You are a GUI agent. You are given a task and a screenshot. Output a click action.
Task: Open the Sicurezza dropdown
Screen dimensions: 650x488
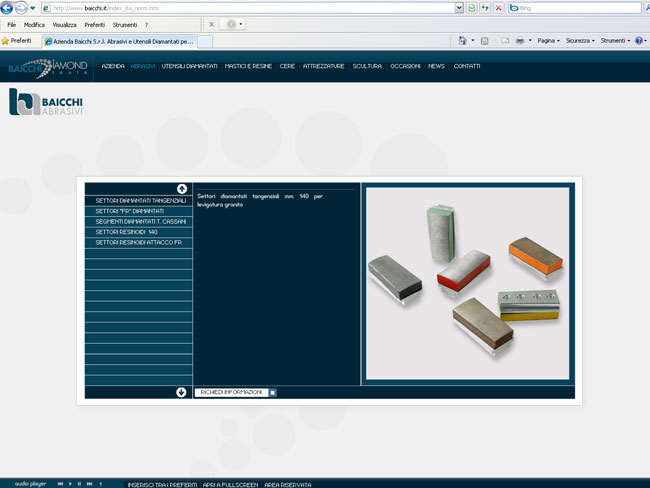[x=580, y=41]
